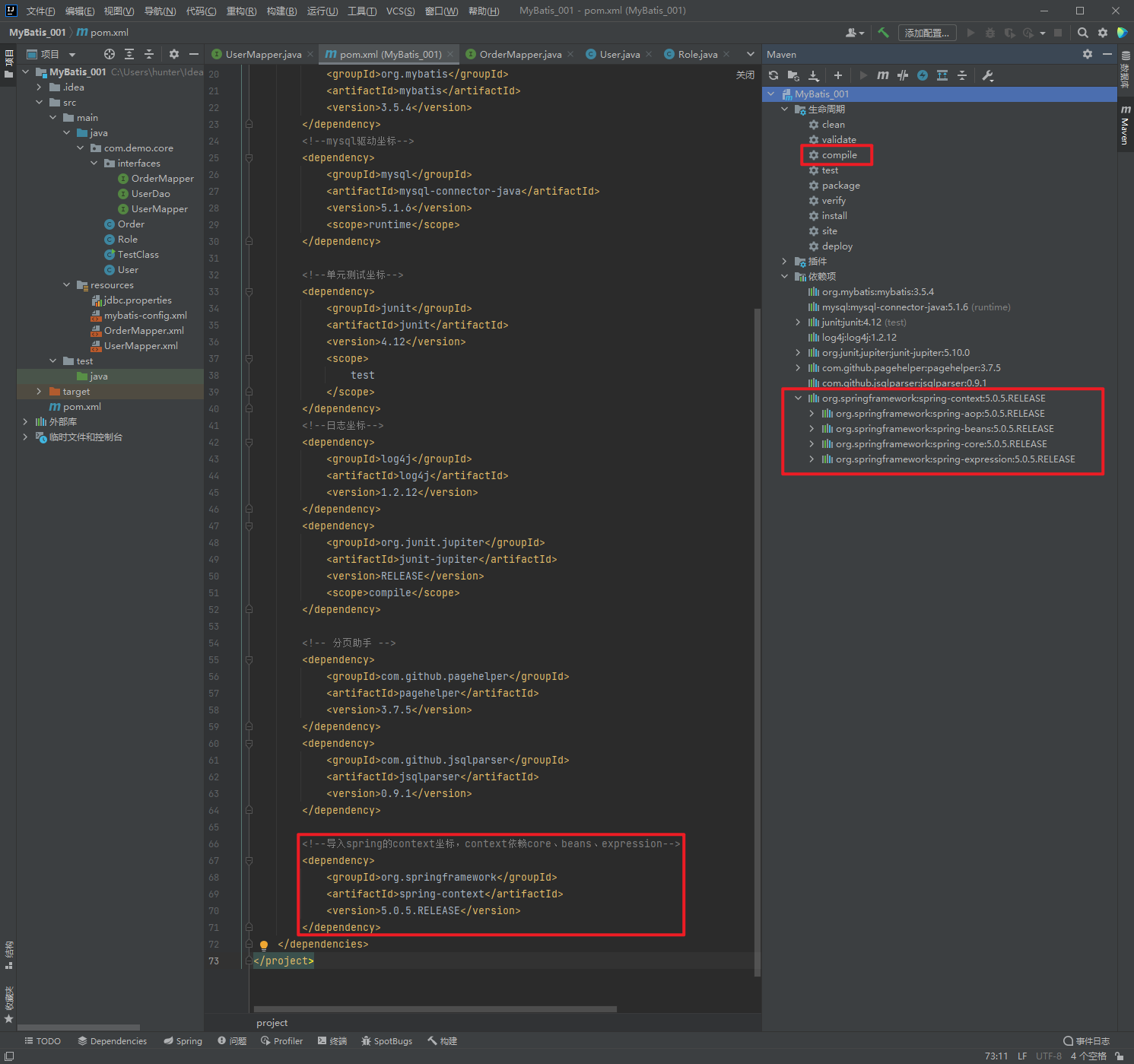Click Reload All Maven Projects icon
The image size is (1134, 1064).
[773, 75]
